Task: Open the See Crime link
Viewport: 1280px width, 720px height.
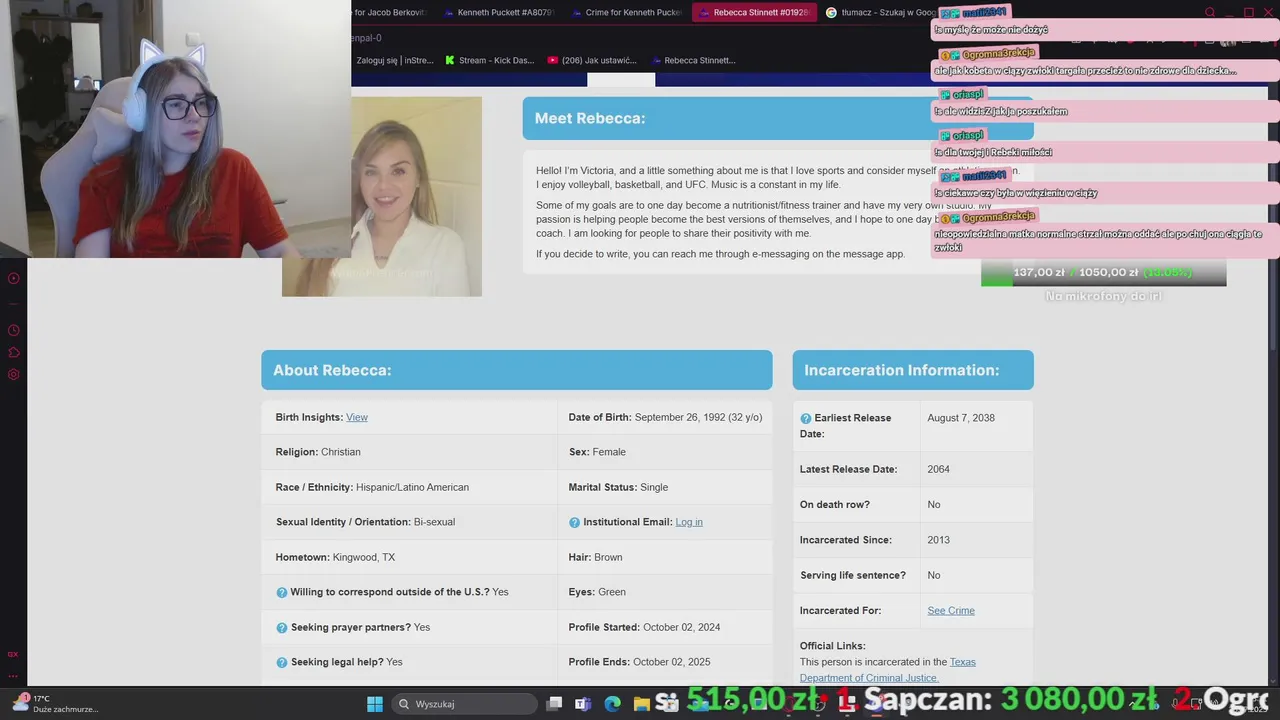Action: (x=951, y=610)
